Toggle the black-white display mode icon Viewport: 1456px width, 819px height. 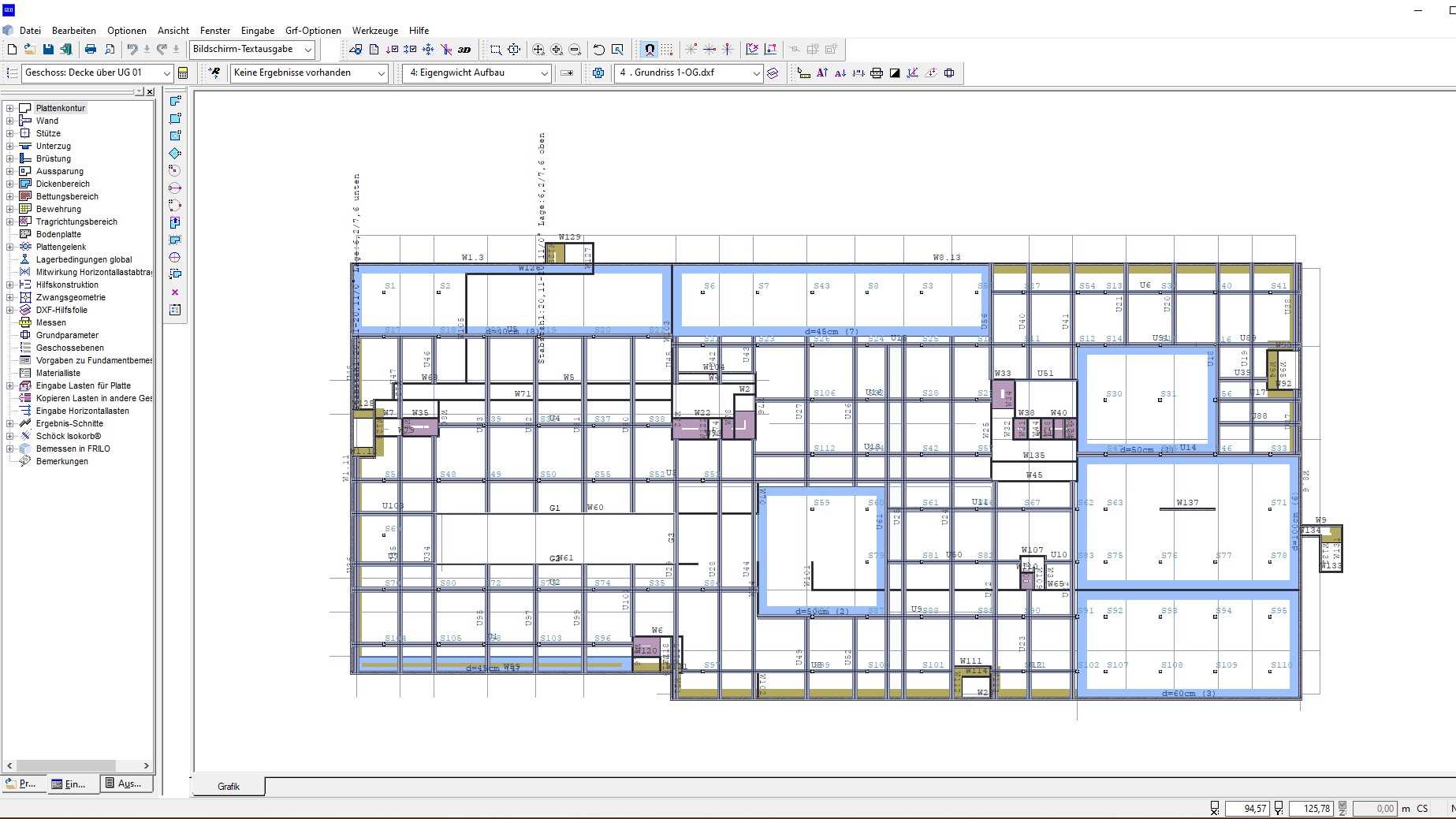[895, 73]
